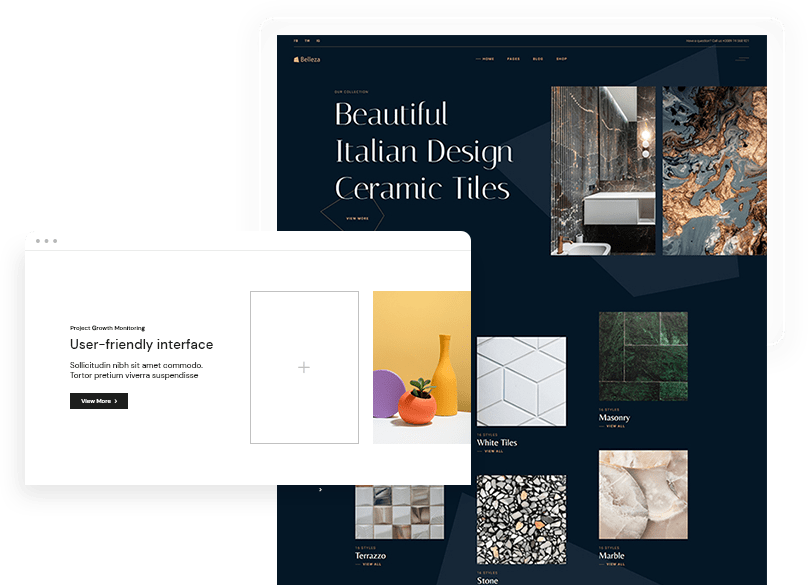Open the Pages menu item
The image size is (808, 585).
[513, 59]
